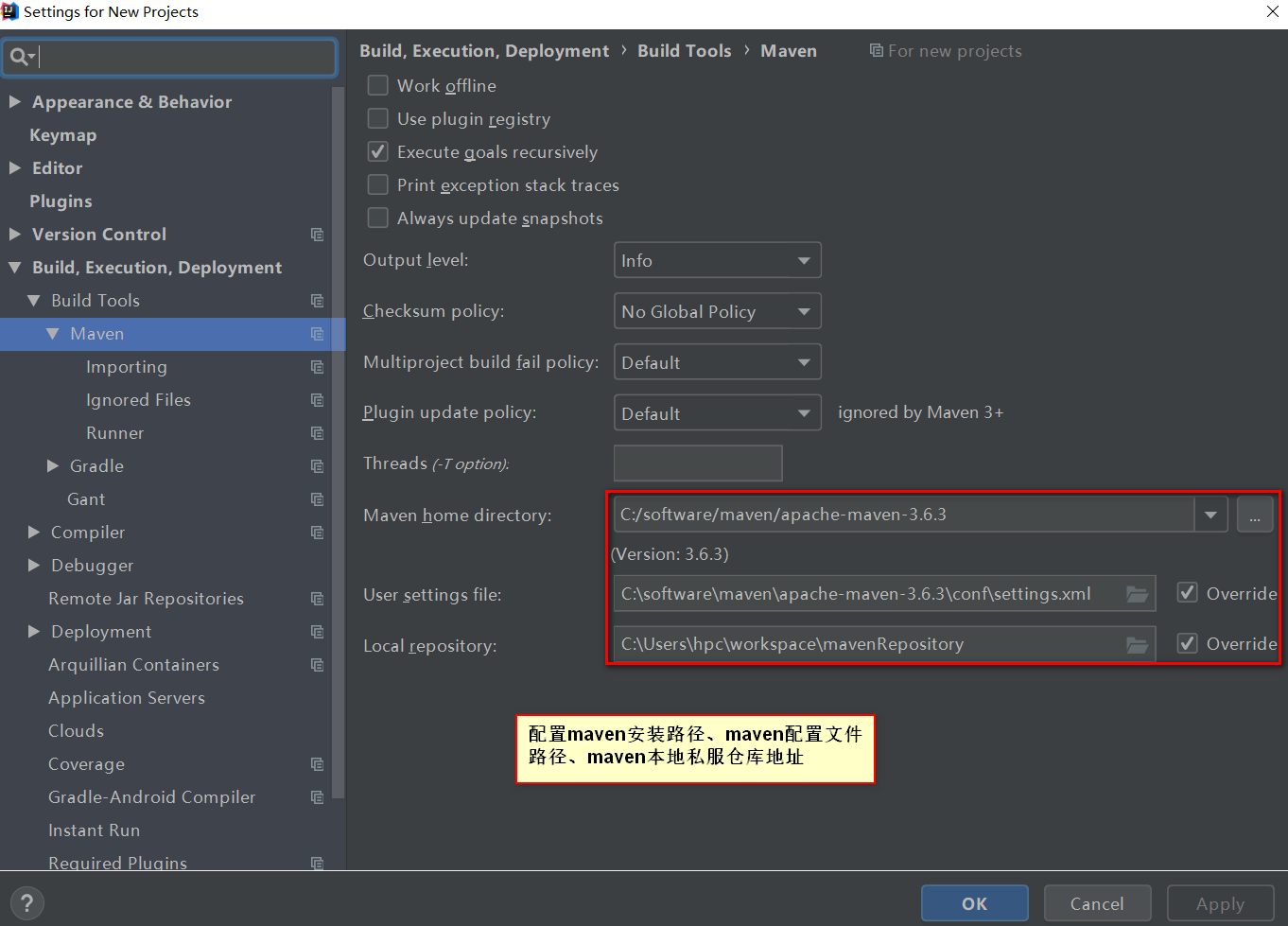The height and width of the screenshot is (926, 1288).
Task: Uncheck Execute goals recursively
Action: (x=377, y=151)
